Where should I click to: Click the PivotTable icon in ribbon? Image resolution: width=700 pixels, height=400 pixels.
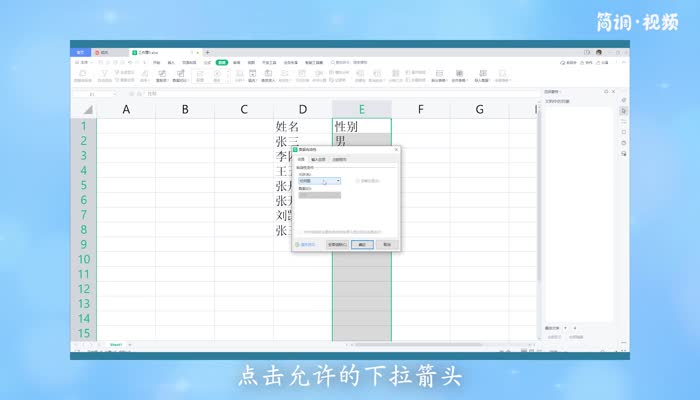pyautogui.click(x=80, y=72)
